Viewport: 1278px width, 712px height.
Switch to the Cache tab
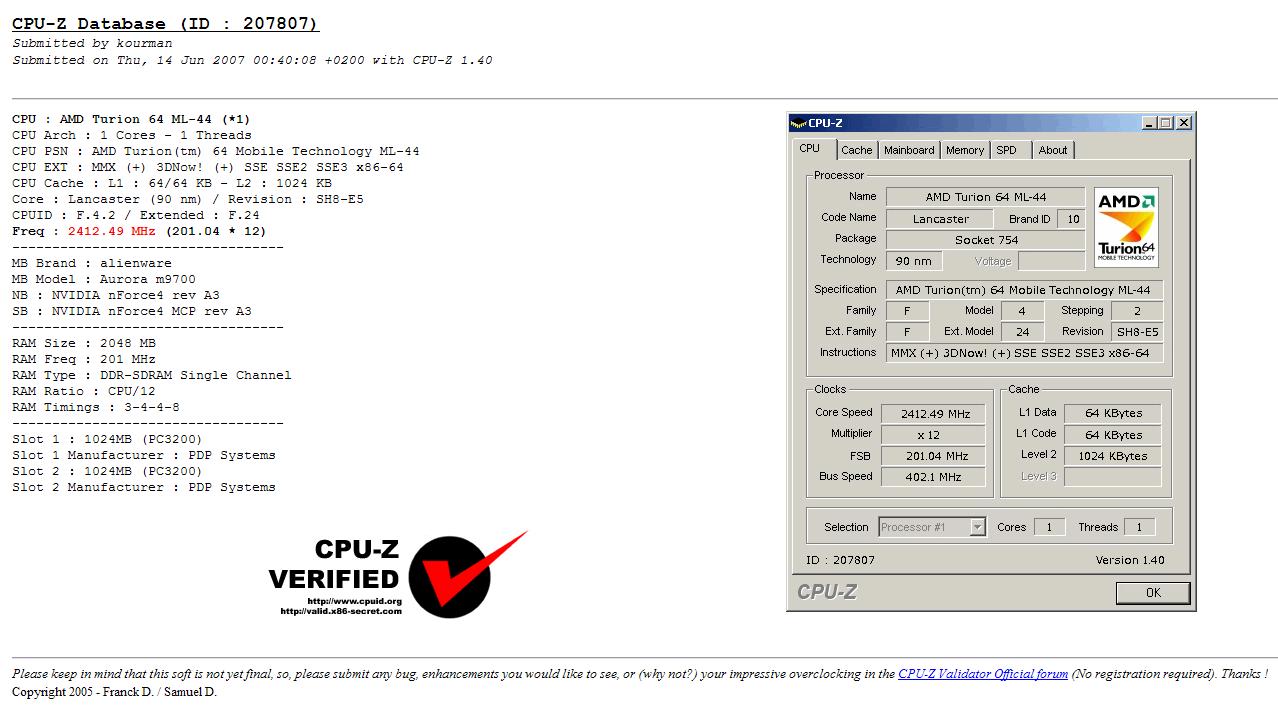[856, 150]
